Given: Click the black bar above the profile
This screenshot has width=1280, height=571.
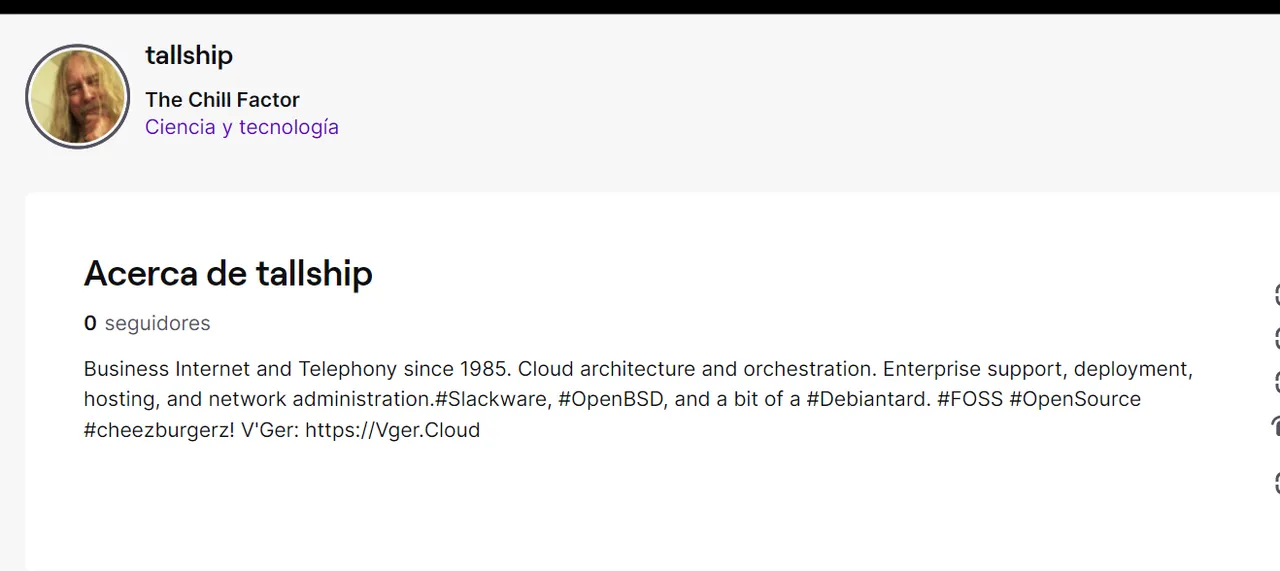Looking at the screenshot, I should 640,6.
